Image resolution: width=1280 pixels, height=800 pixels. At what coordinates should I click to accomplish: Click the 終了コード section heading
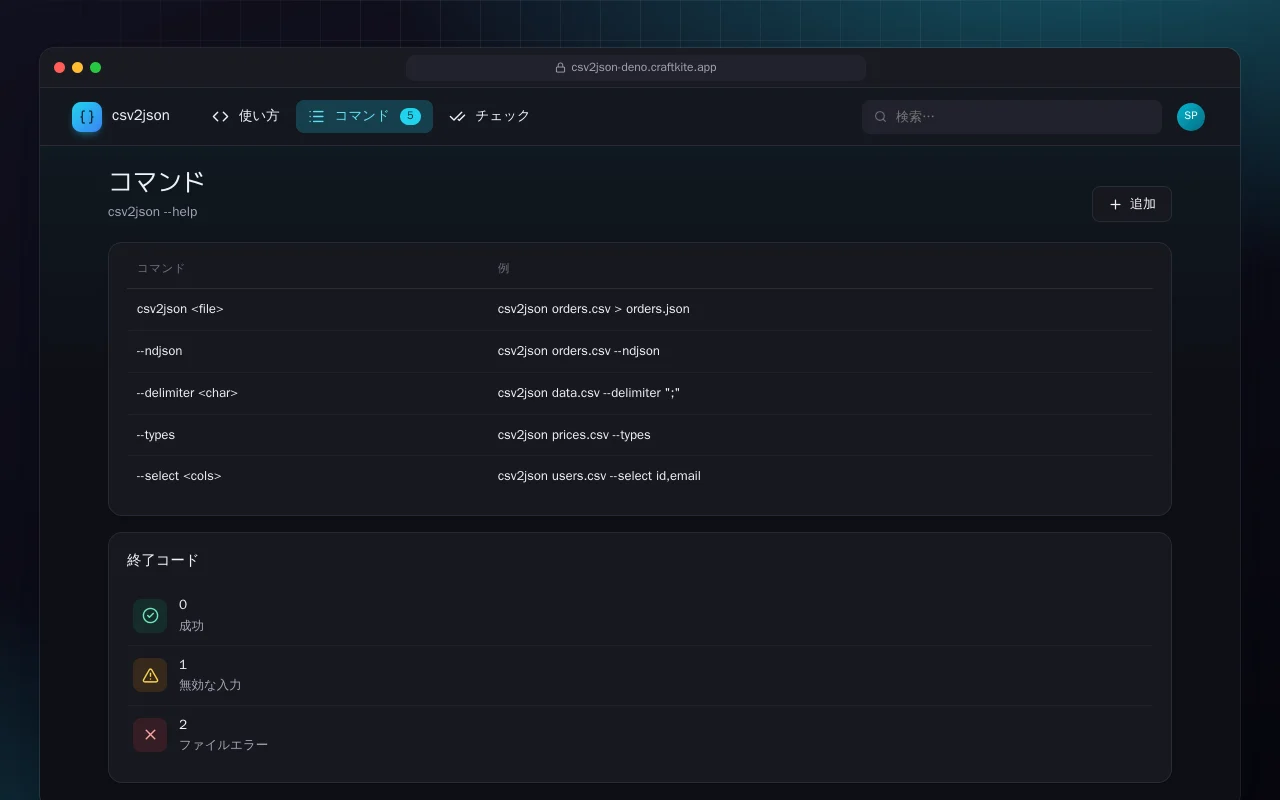tap(163, 560)
